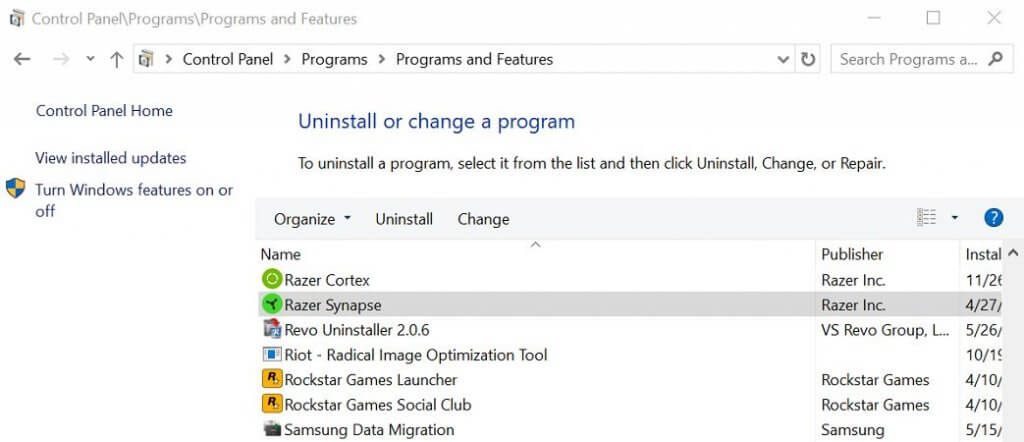Open the Organize dropdown menu
The image size is (1024, 442).
[312, 219]
